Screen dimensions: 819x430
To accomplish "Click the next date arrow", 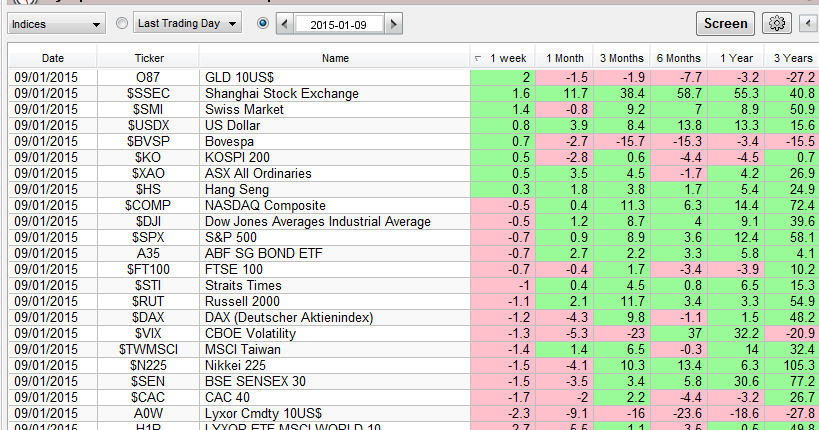I will (394, 23).
